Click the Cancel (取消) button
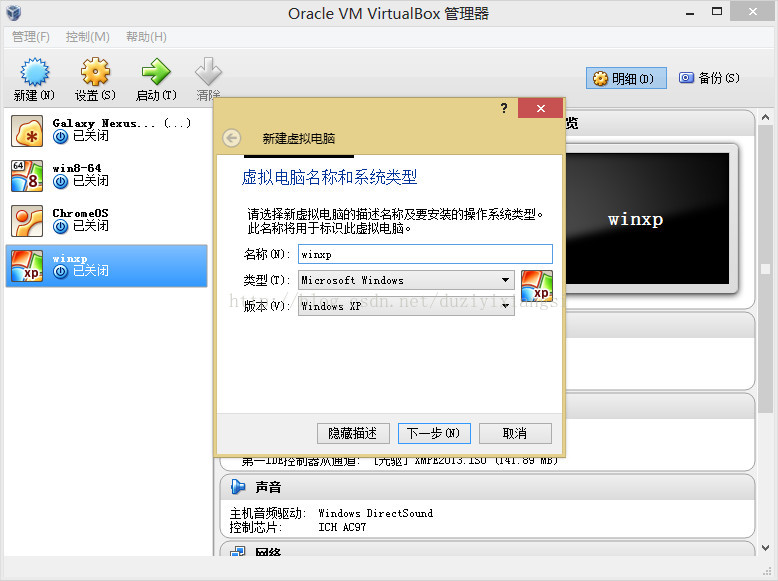Image resolution: width=778 pixels, height=581 pixels. (x=515, y=434)
